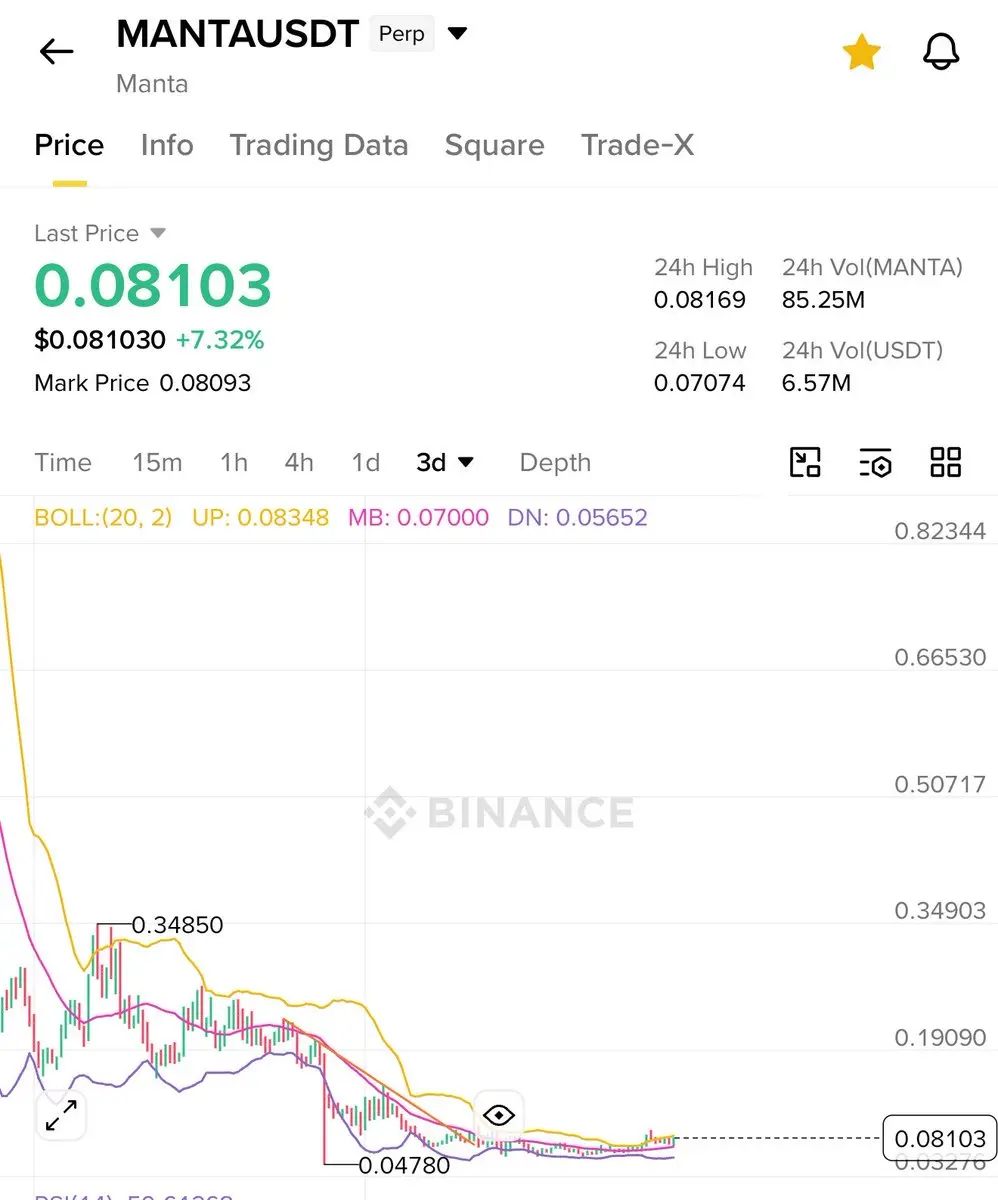Tap the 24h Vol(USDT) value 6.57M
998x1200 pixels.
[x=816, y=383]
